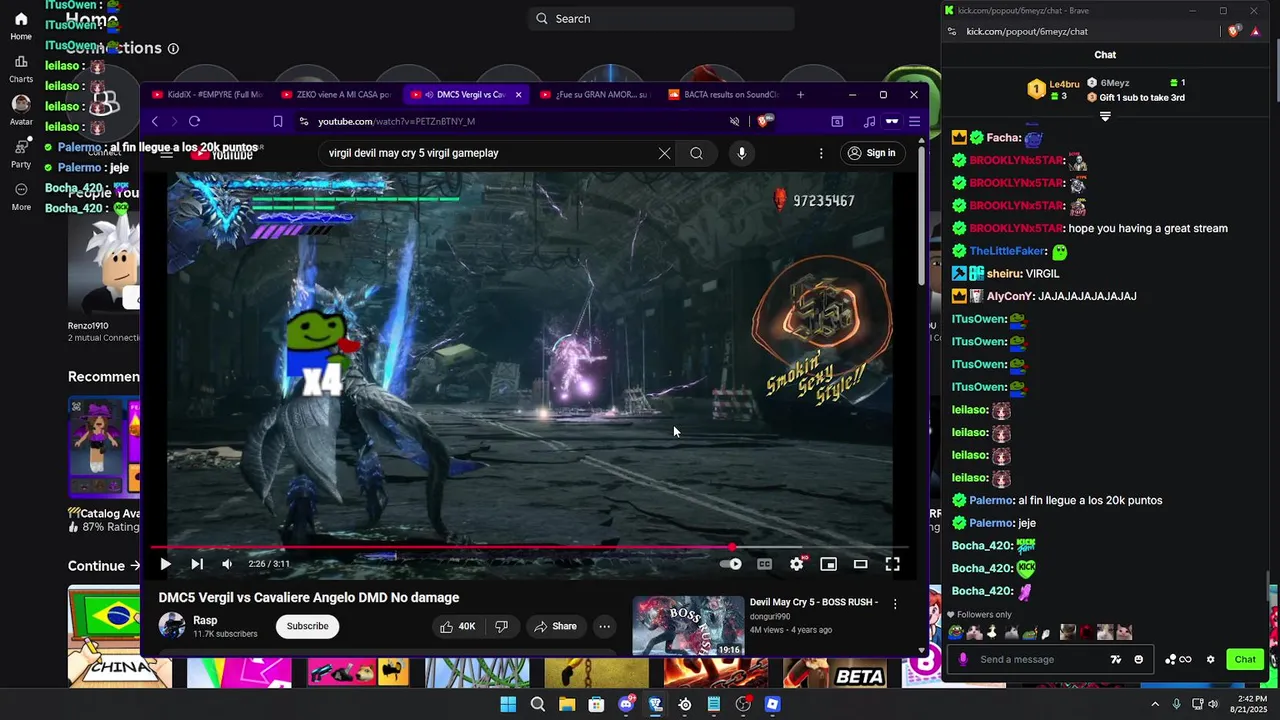Enable miniplayer mode in YouTube player
The height and width of the screenshot is (720, 1280).
[x=828, y=564]
